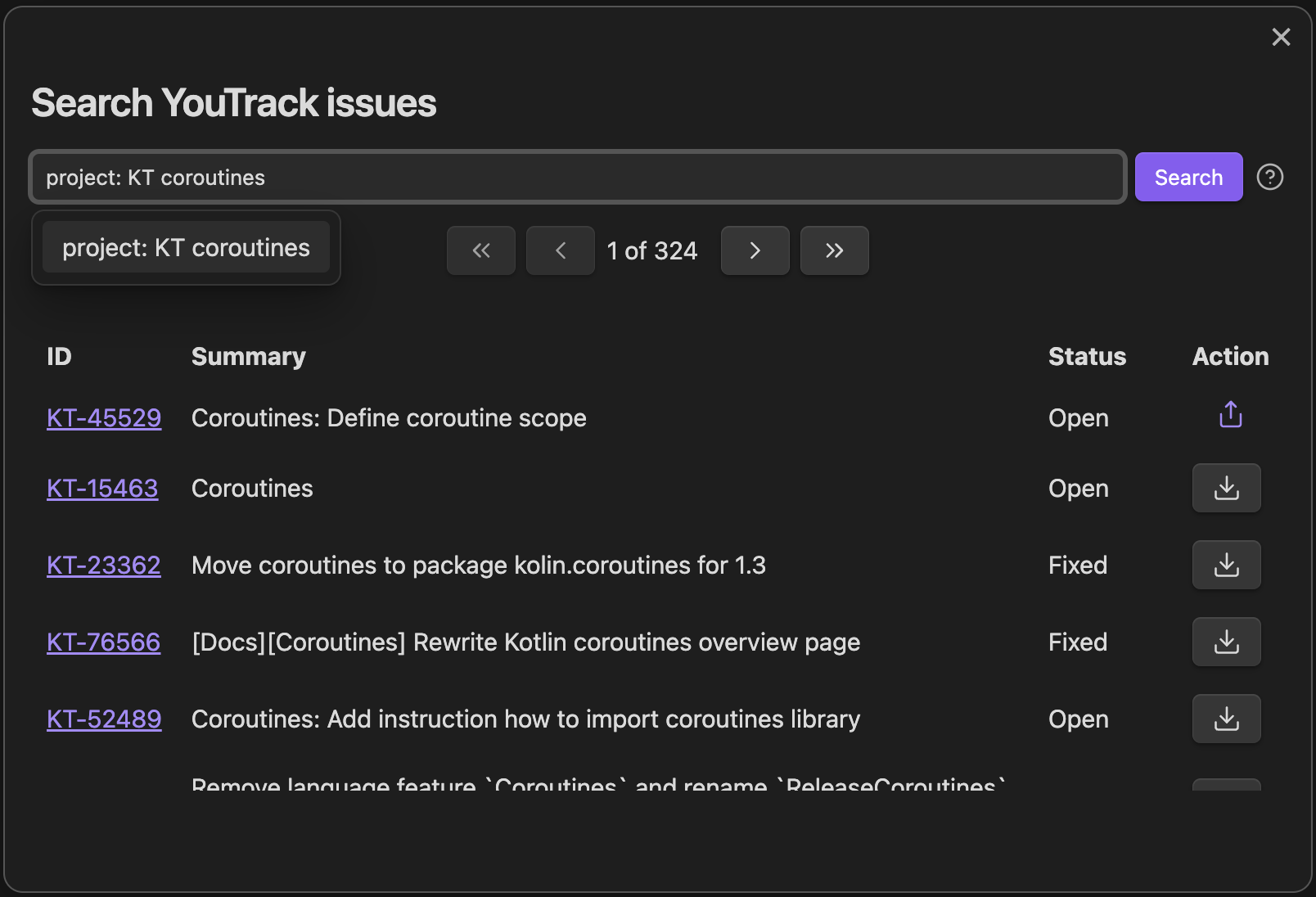1316x897 pixels.
Task: Open issue link KT-76566
Action: 104,642
